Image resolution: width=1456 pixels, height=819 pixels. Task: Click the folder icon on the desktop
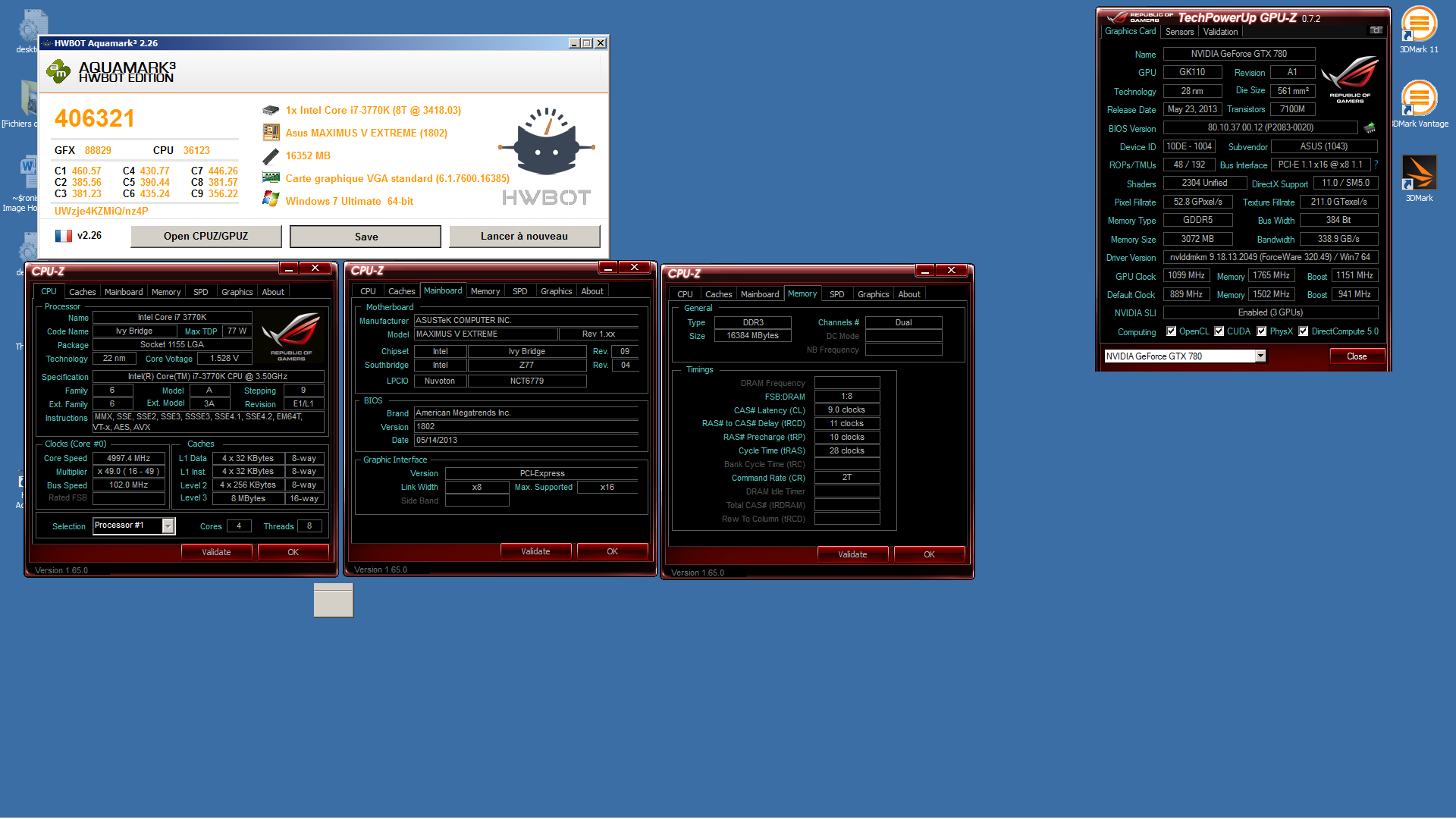[29, 99]
